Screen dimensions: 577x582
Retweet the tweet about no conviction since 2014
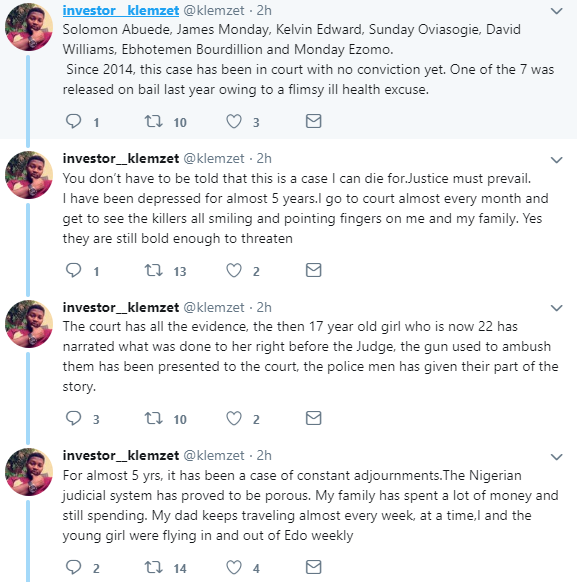click(x=153, y=121)
